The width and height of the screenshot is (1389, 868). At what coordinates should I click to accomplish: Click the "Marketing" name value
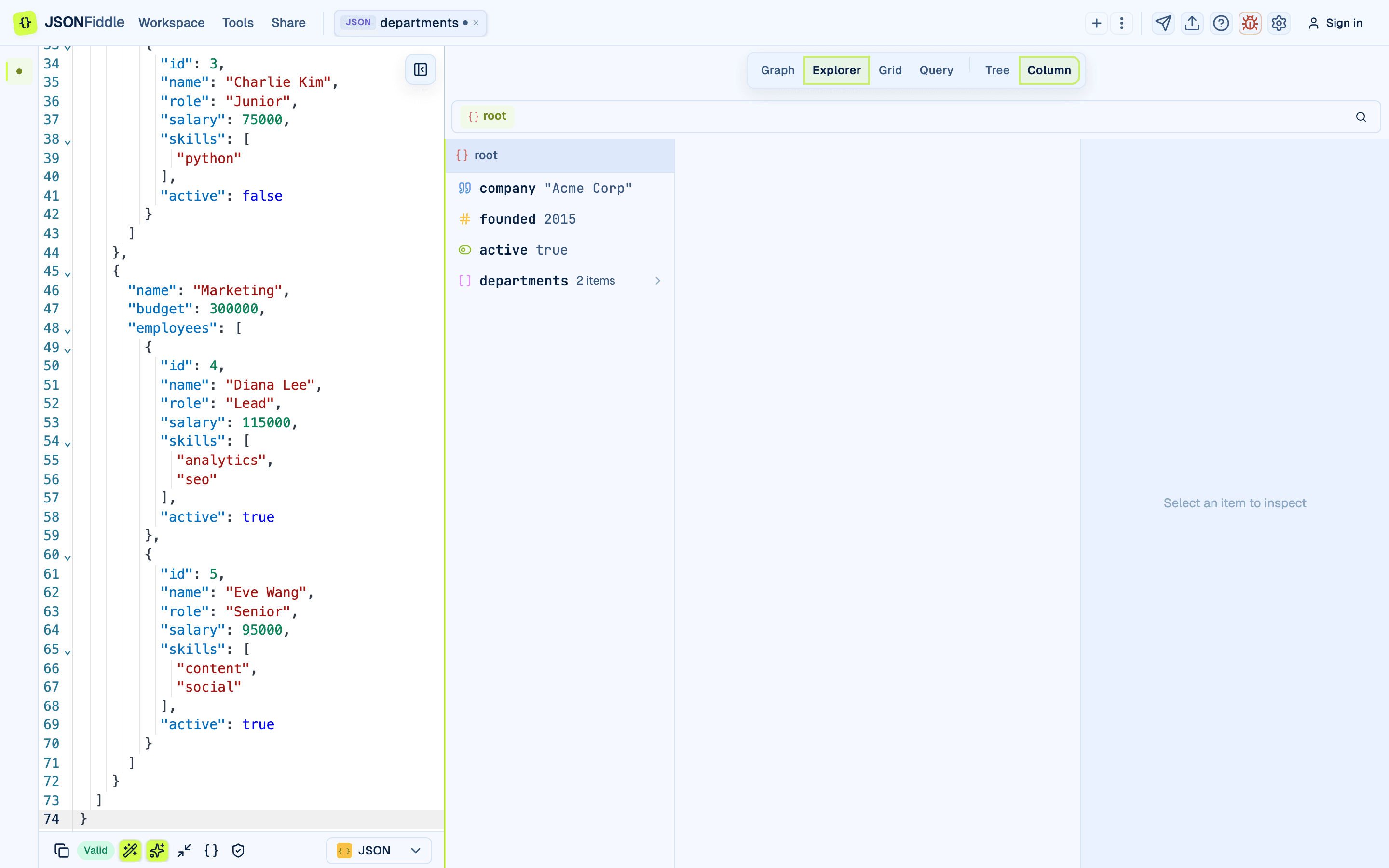(238, 290)
